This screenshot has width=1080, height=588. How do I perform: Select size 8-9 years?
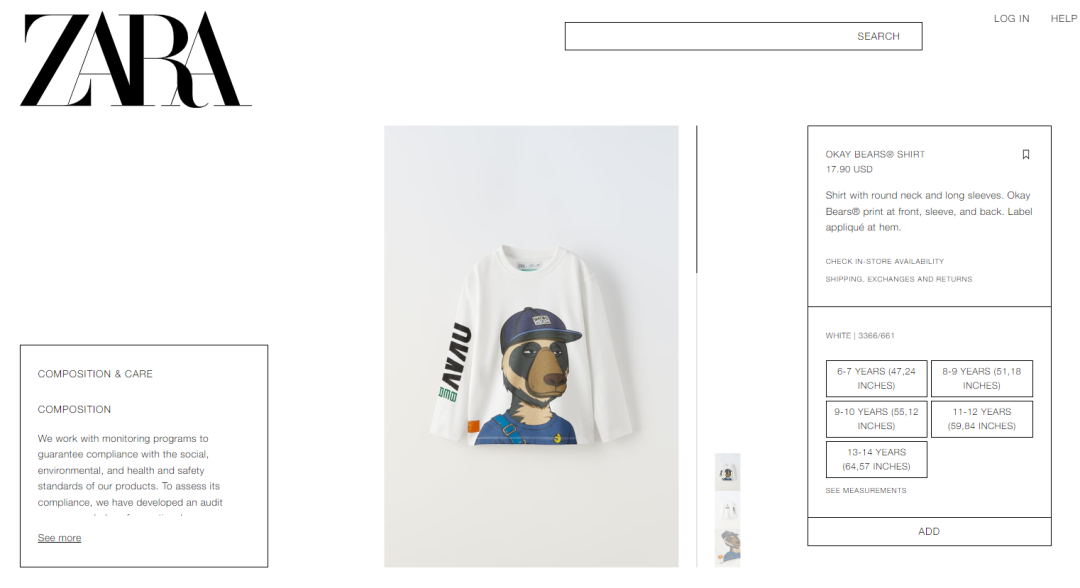[982, 378]
